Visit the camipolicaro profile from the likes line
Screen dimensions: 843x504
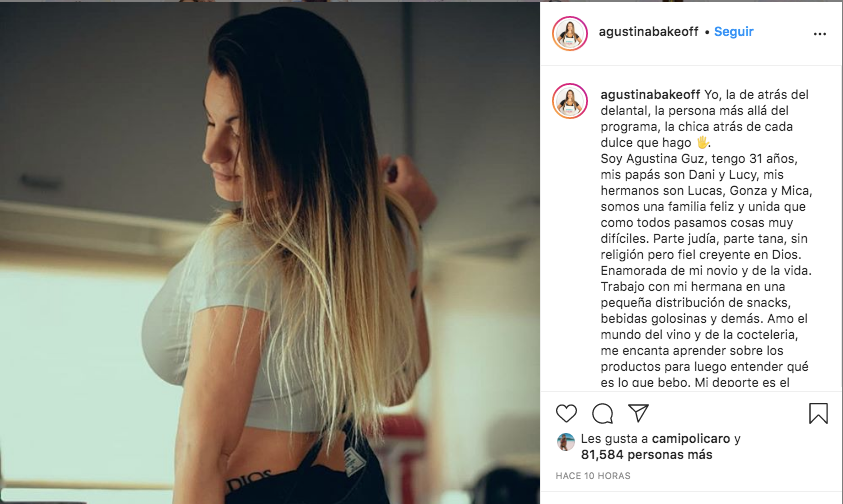[691, 439]
